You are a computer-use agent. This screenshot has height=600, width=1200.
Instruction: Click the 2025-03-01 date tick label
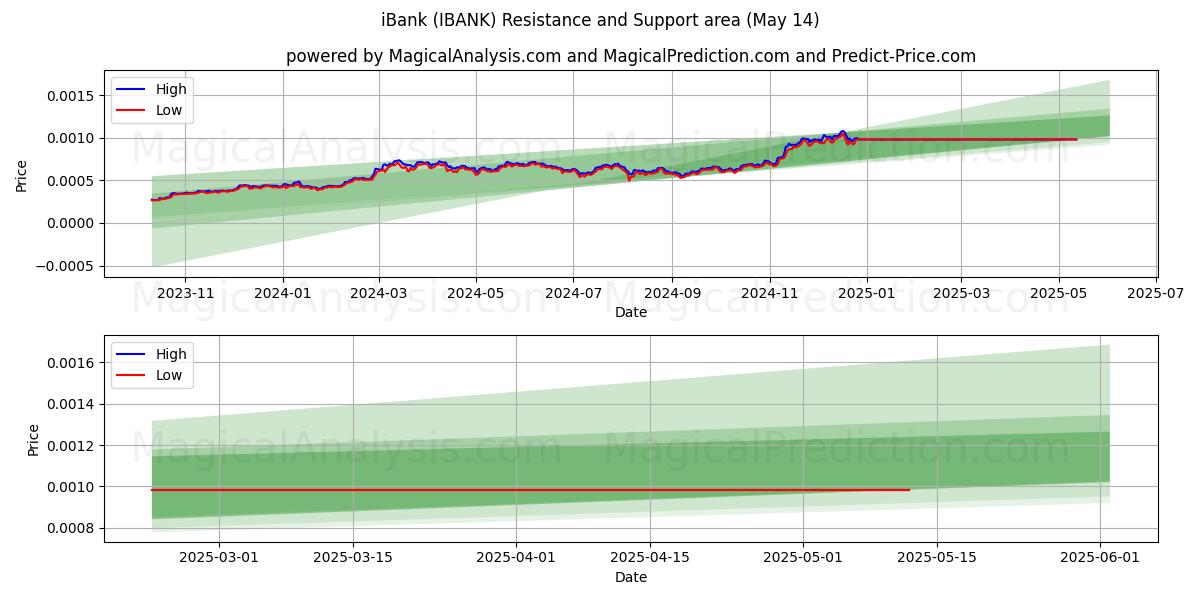(219, 559)
